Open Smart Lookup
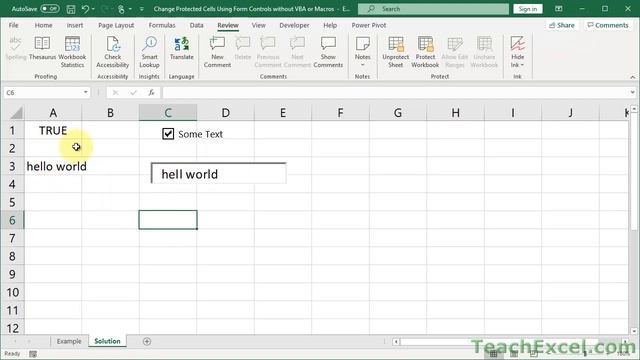Image resolution: width=640 pixels, height=360 pixels. pos(149,52)
